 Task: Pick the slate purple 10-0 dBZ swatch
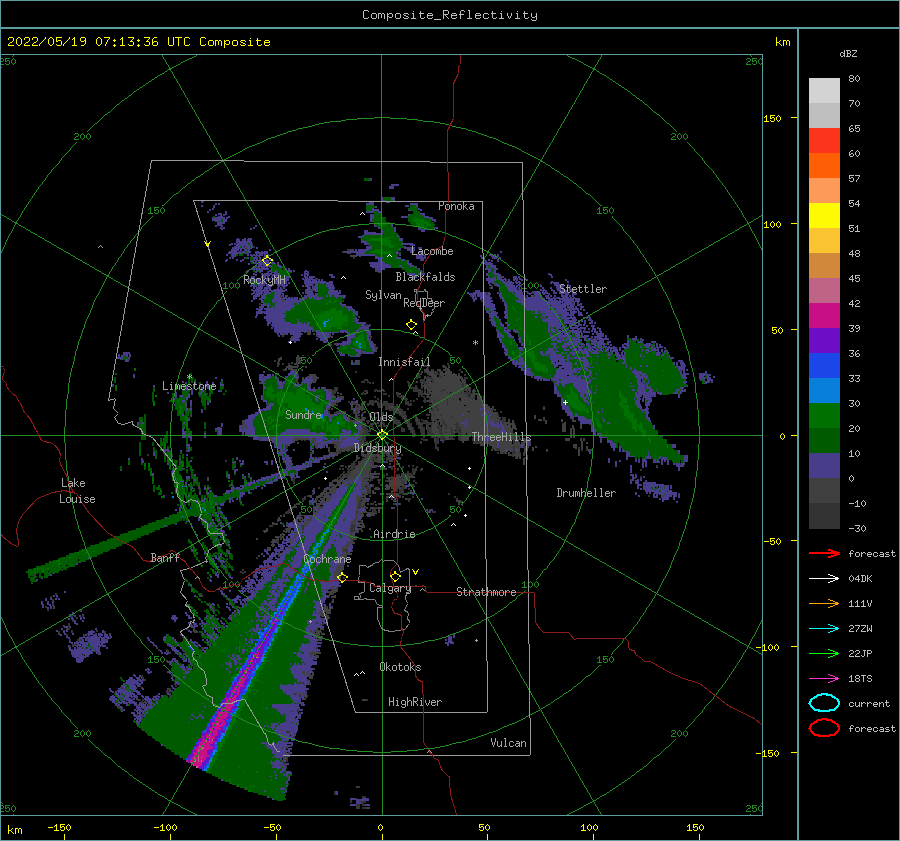tap(824, 466)
